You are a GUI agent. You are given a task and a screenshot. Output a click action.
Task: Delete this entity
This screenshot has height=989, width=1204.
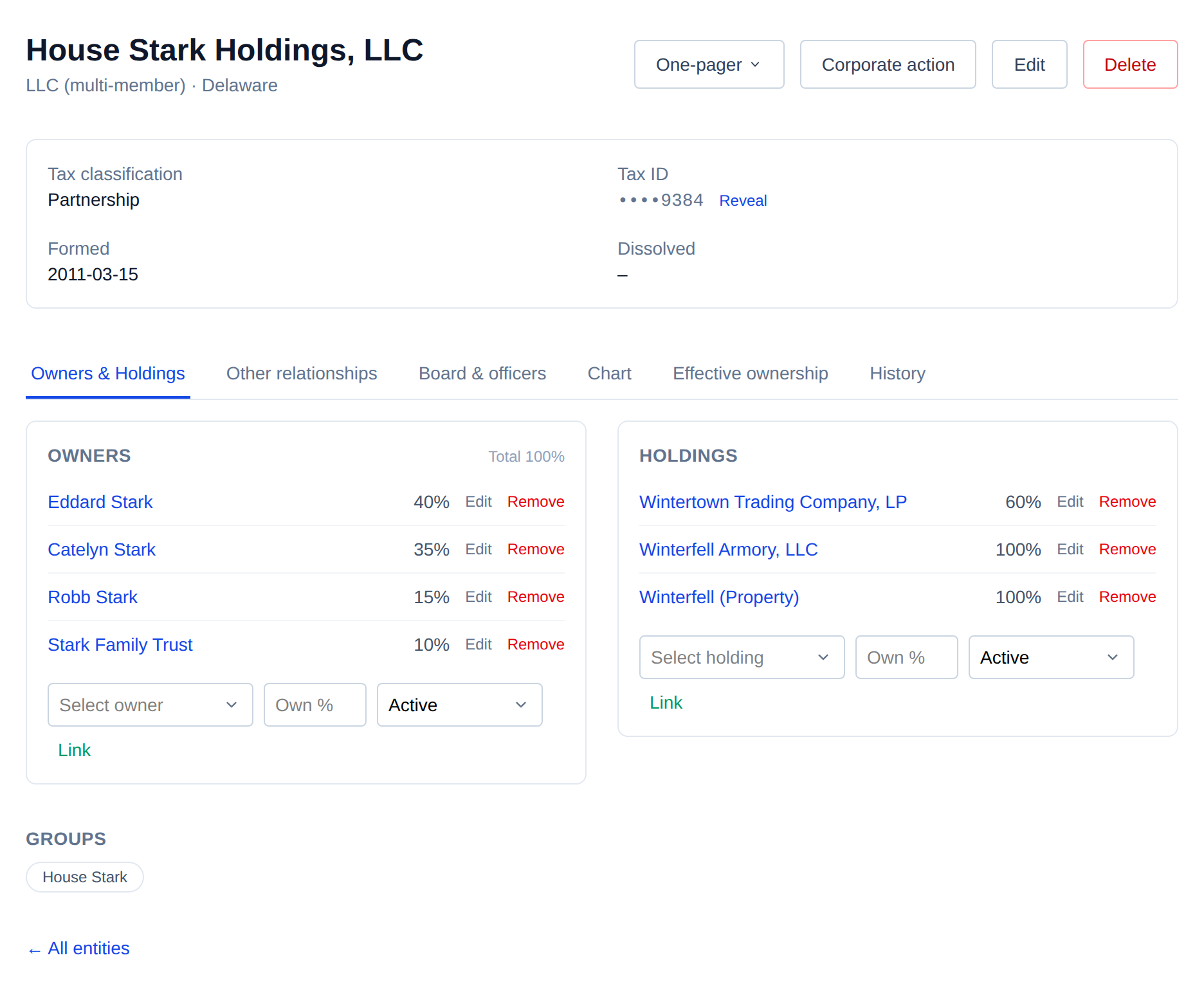point(1130,64)
